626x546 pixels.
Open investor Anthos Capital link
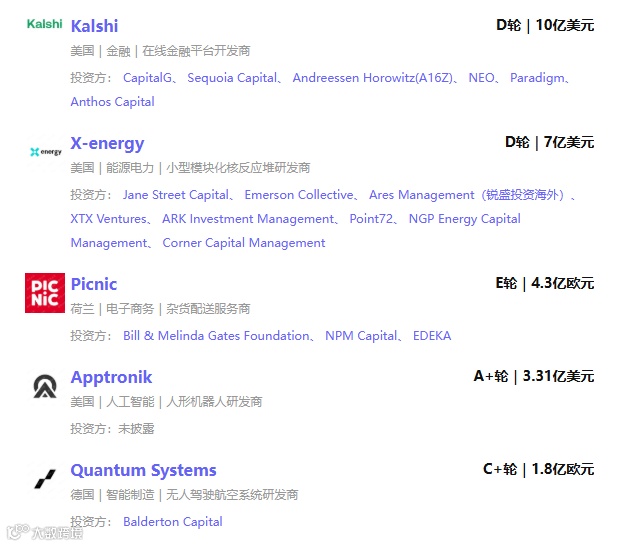(113, 102)
